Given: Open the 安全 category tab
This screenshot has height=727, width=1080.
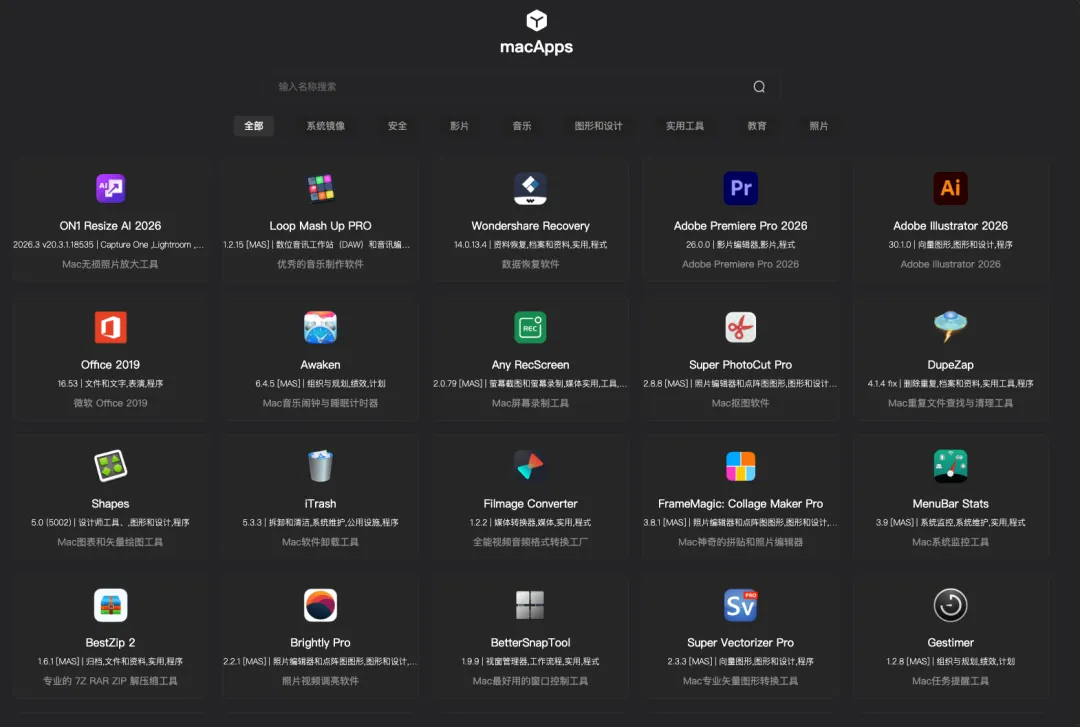Looking at the screenshot, I should [397, 126].
